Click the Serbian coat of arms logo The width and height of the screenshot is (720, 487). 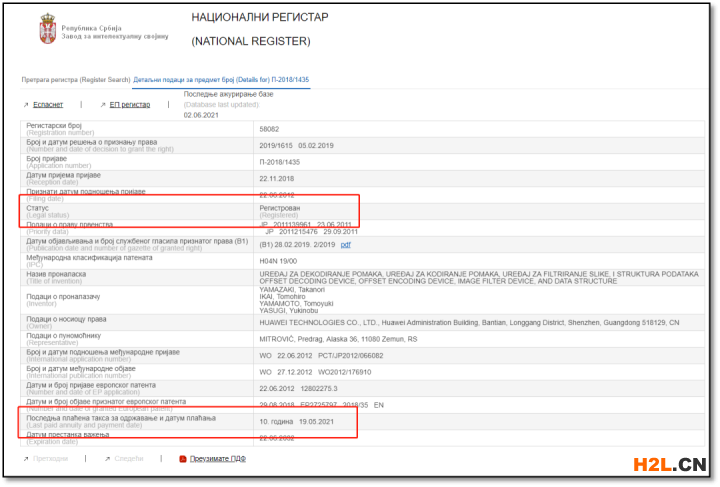pyautogui.click(x=46, y=26)
